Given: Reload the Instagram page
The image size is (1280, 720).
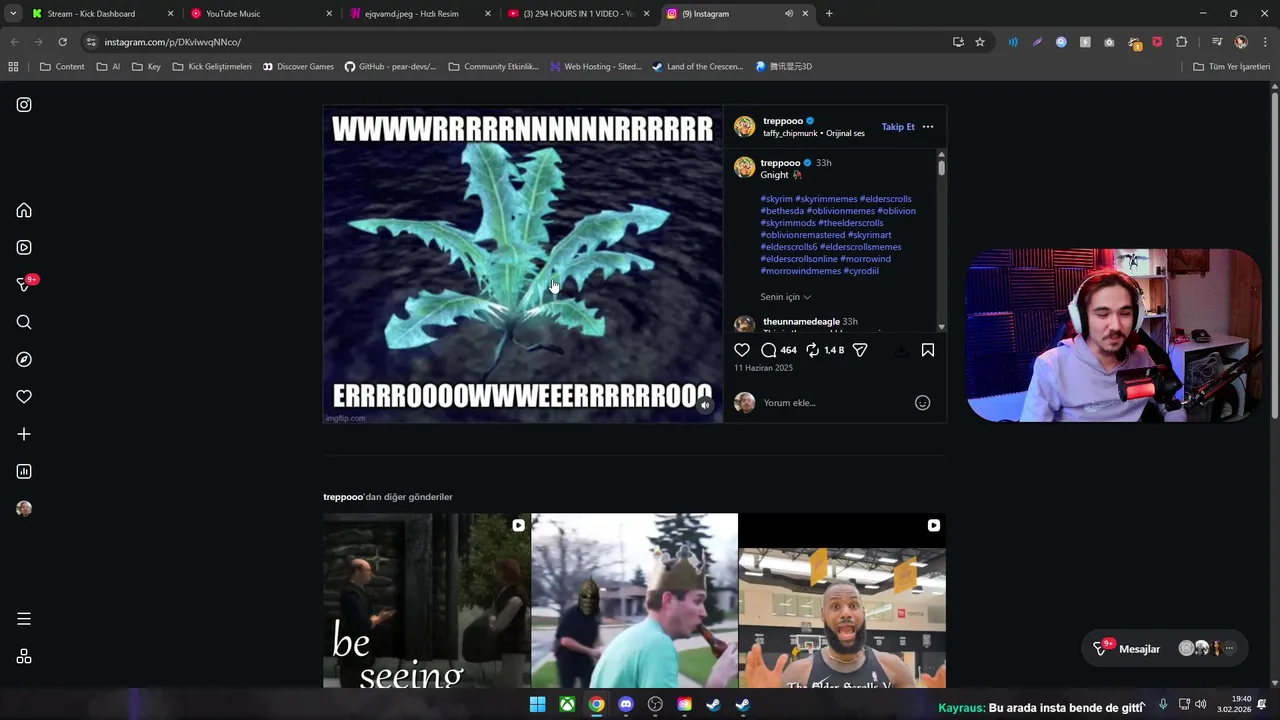Looking at the screenshot, I should [62, 42].
